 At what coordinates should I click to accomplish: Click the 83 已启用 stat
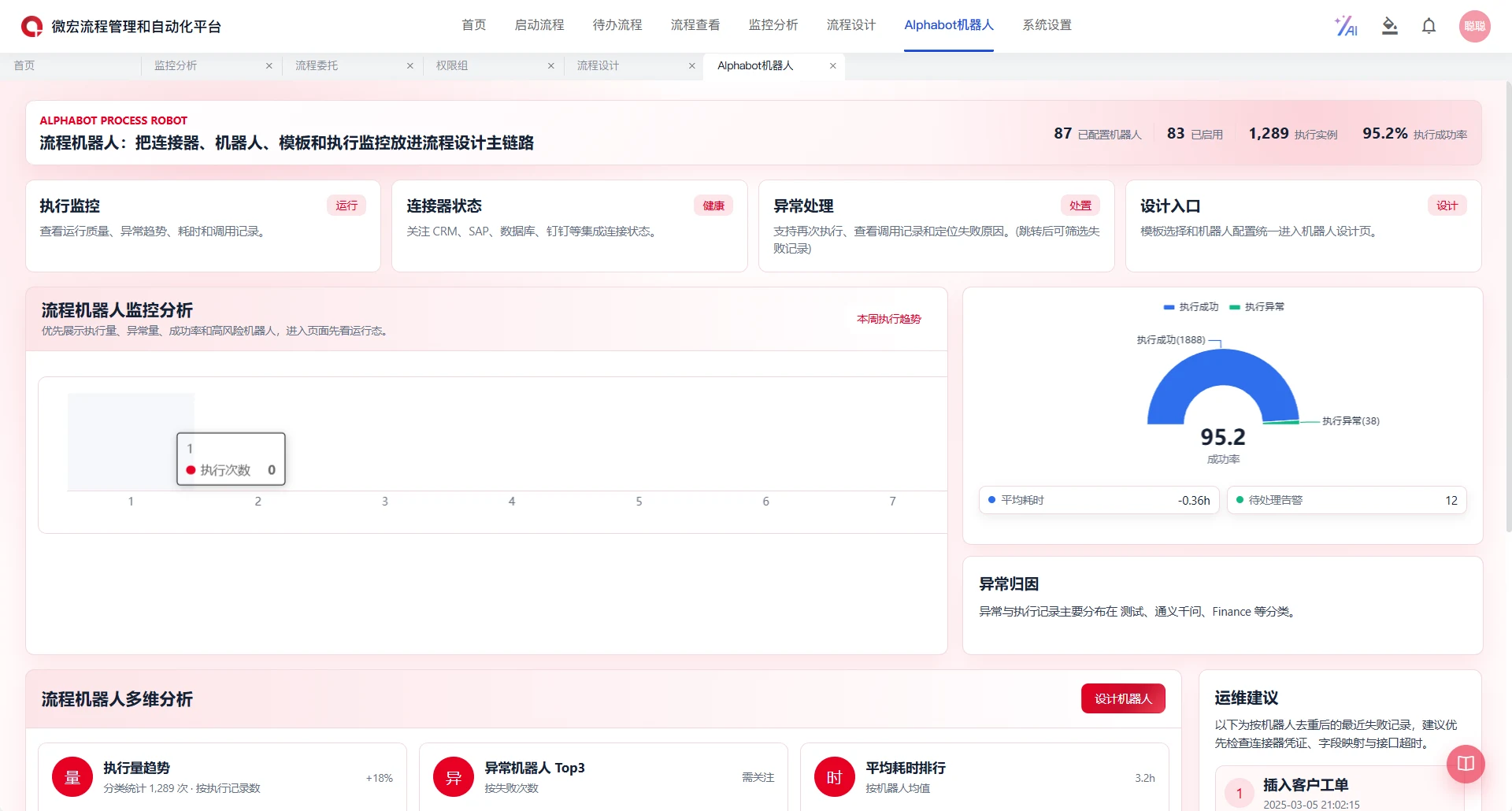pos(1195,134)
